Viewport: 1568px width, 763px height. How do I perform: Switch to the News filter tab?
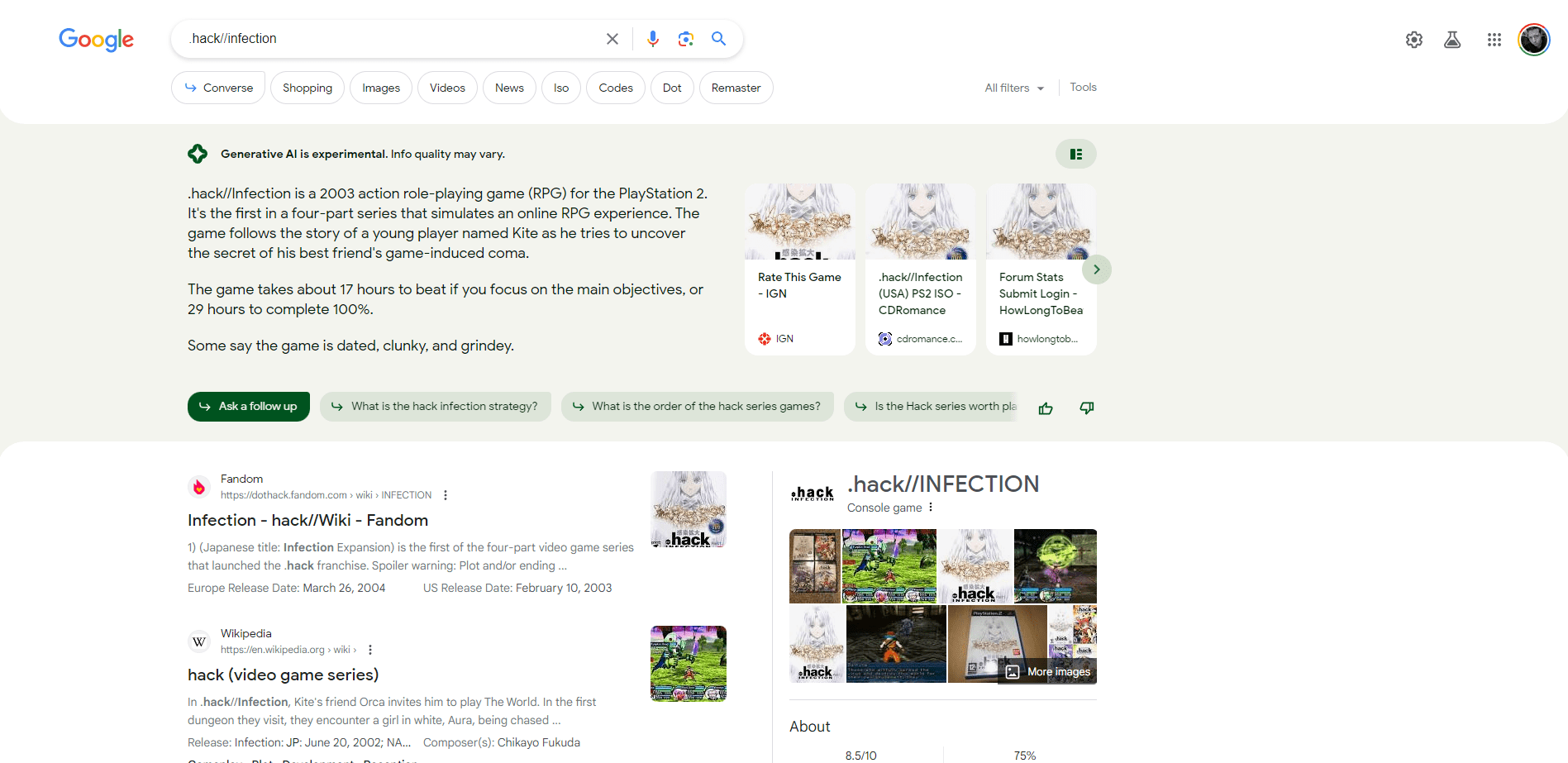pos(509,87)
